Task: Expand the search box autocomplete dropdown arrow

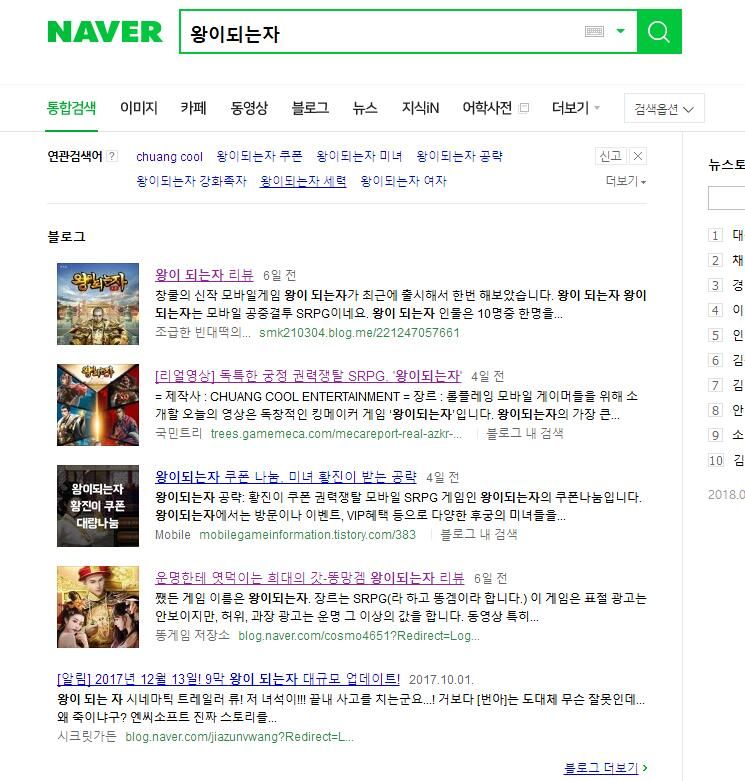Action: (621, 31)
